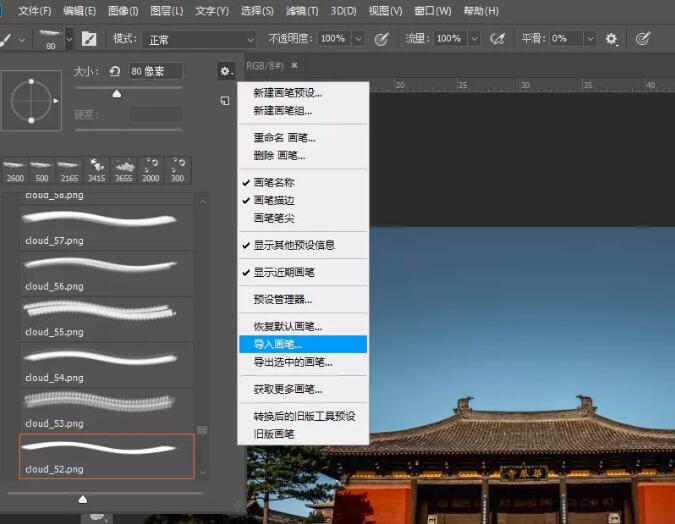
Task: Toggle the 画笔描边 checked option
Action: point(274,200)
